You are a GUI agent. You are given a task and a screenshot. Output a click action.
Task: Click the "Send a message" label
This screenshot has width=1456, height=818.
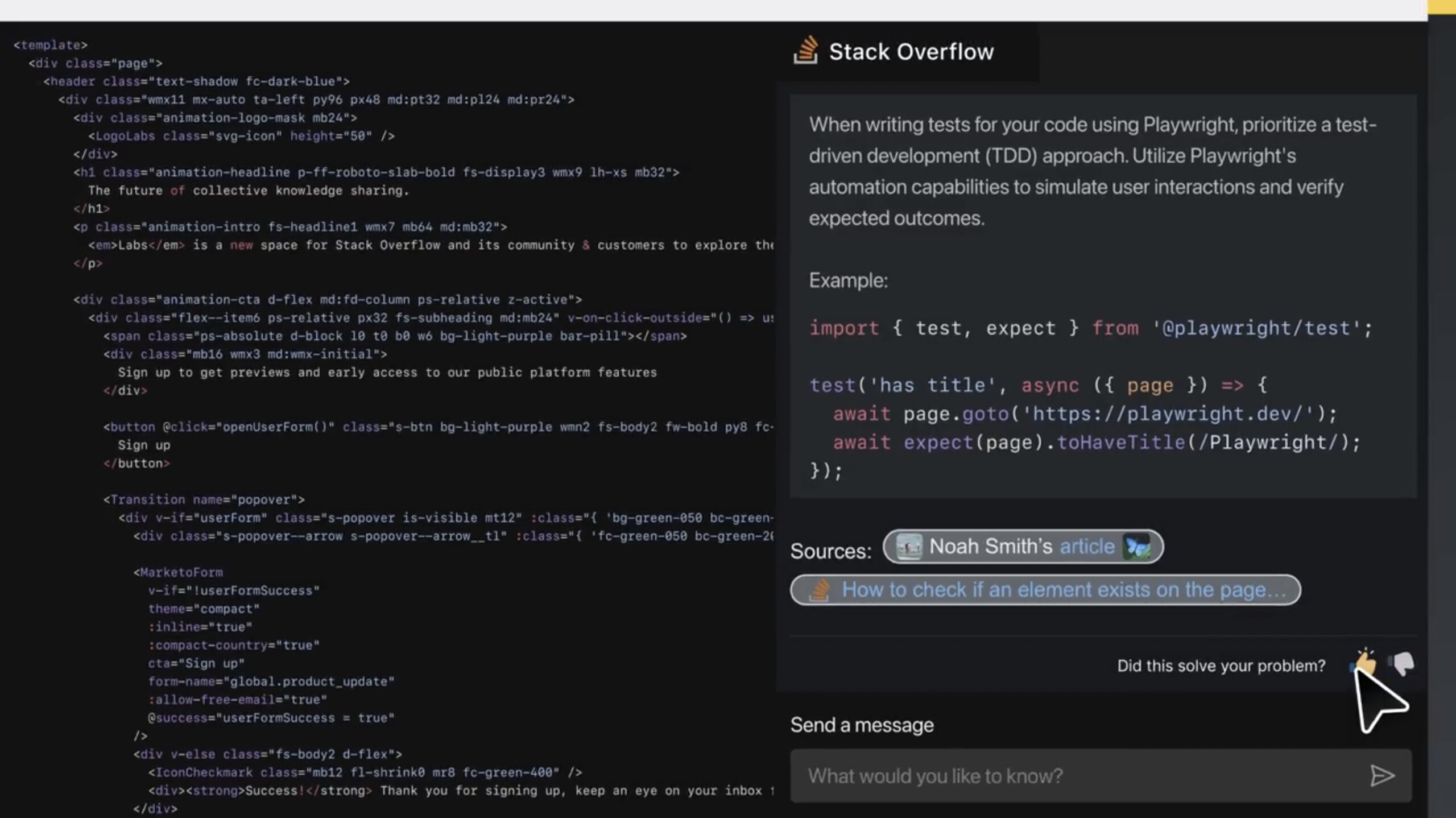pos(862,725)
